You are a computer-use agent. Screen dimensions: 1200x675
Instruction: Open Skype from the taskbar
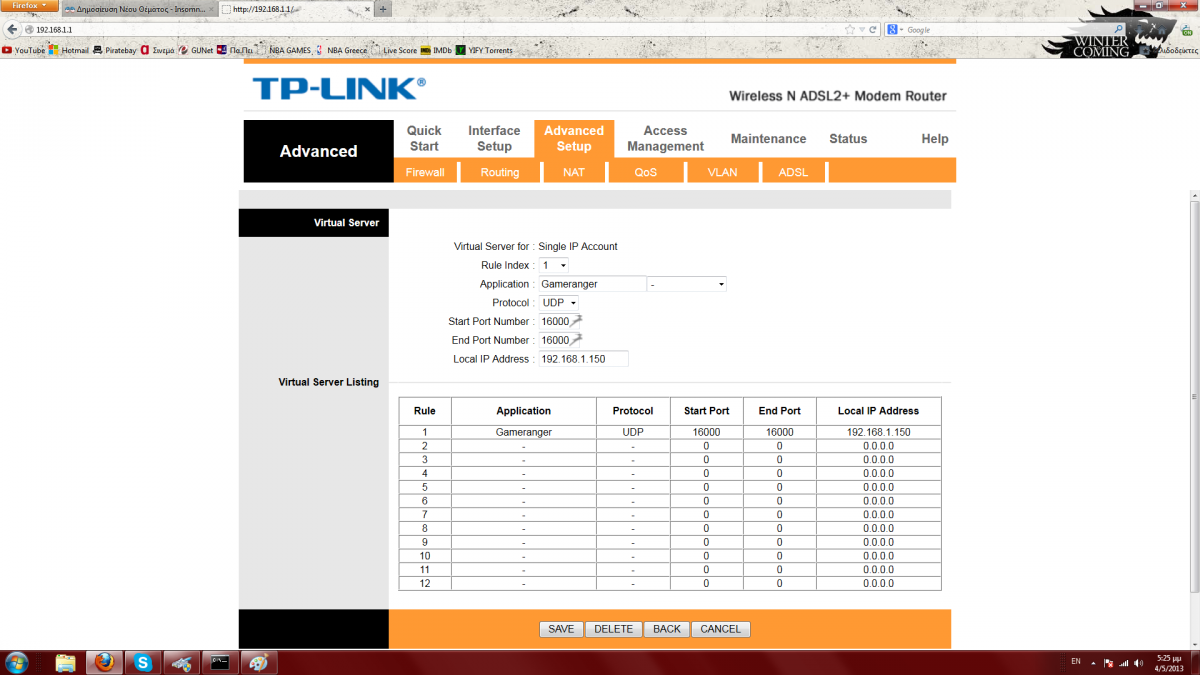[x=143, y=662]
